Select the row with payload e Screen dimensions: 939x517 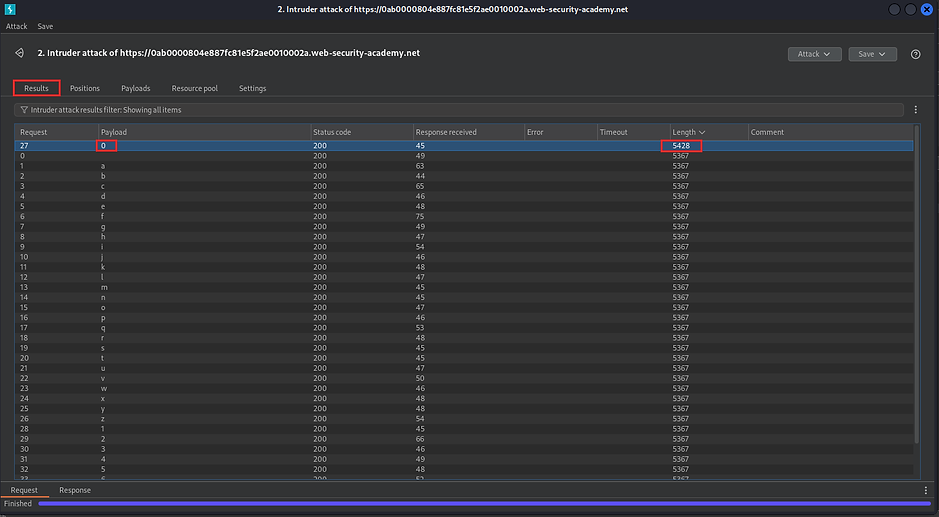click(464, 206)
